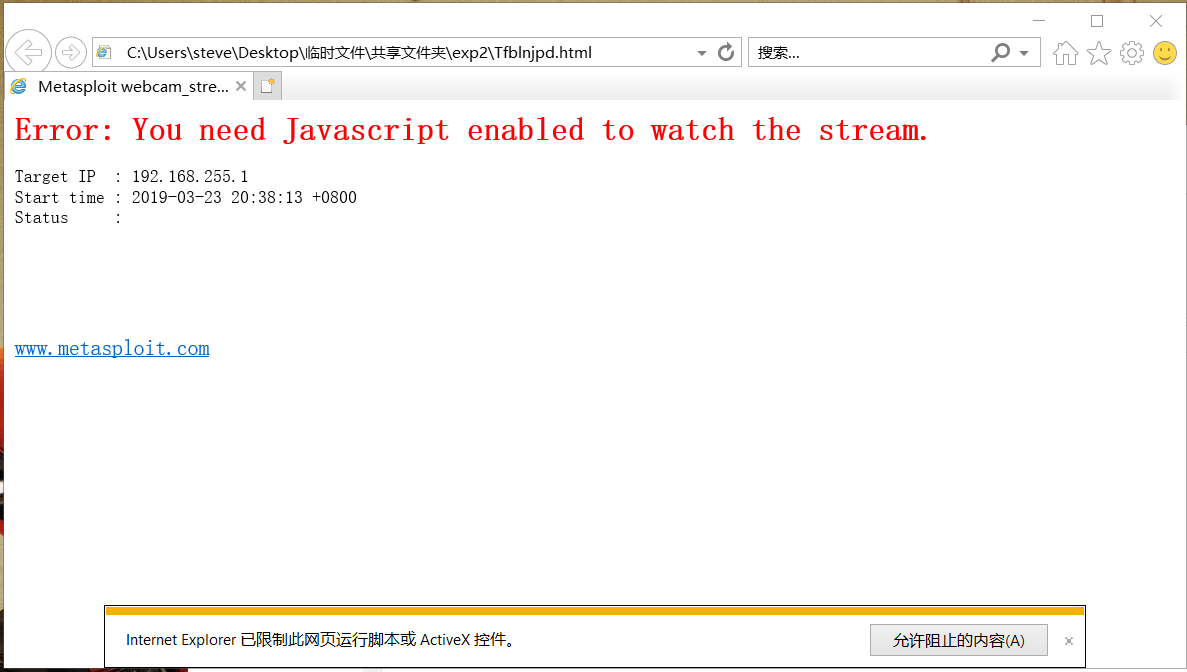Close the Metasploit webcam_stre... tab
This screenshot has width=1187, height=672.
pos(241,86)
